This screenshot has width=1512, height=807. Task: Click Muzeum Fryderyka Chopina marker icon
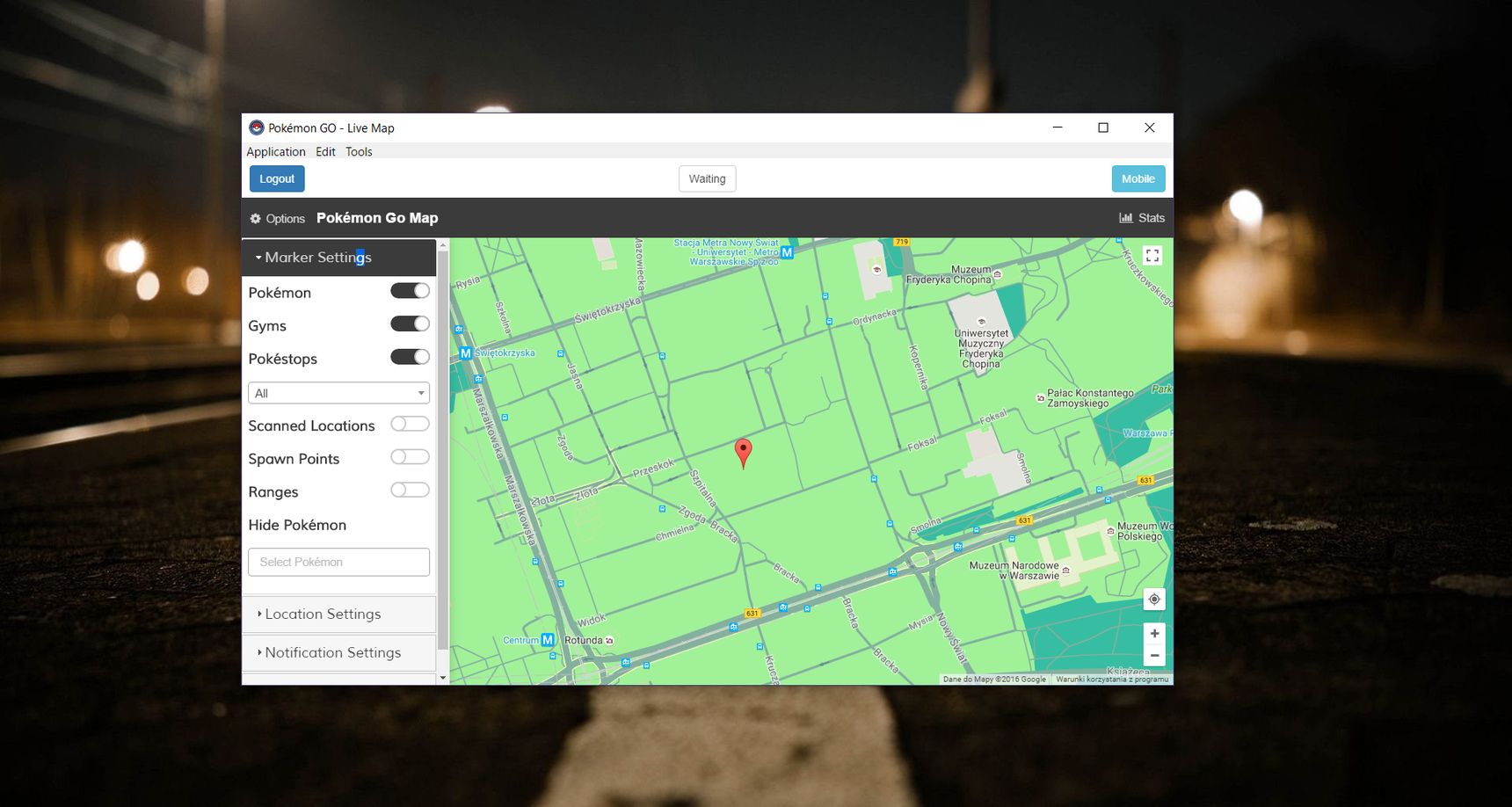click(997, 274)
